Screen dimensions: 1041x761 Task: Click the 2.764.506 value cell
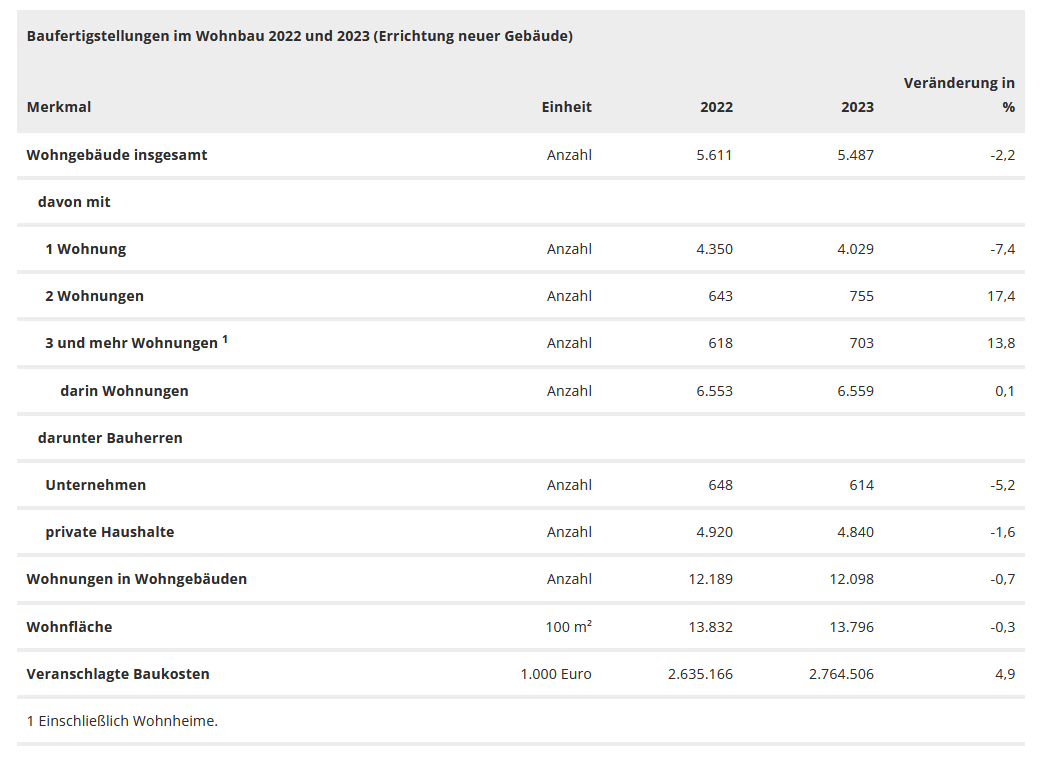coord(841,674)
